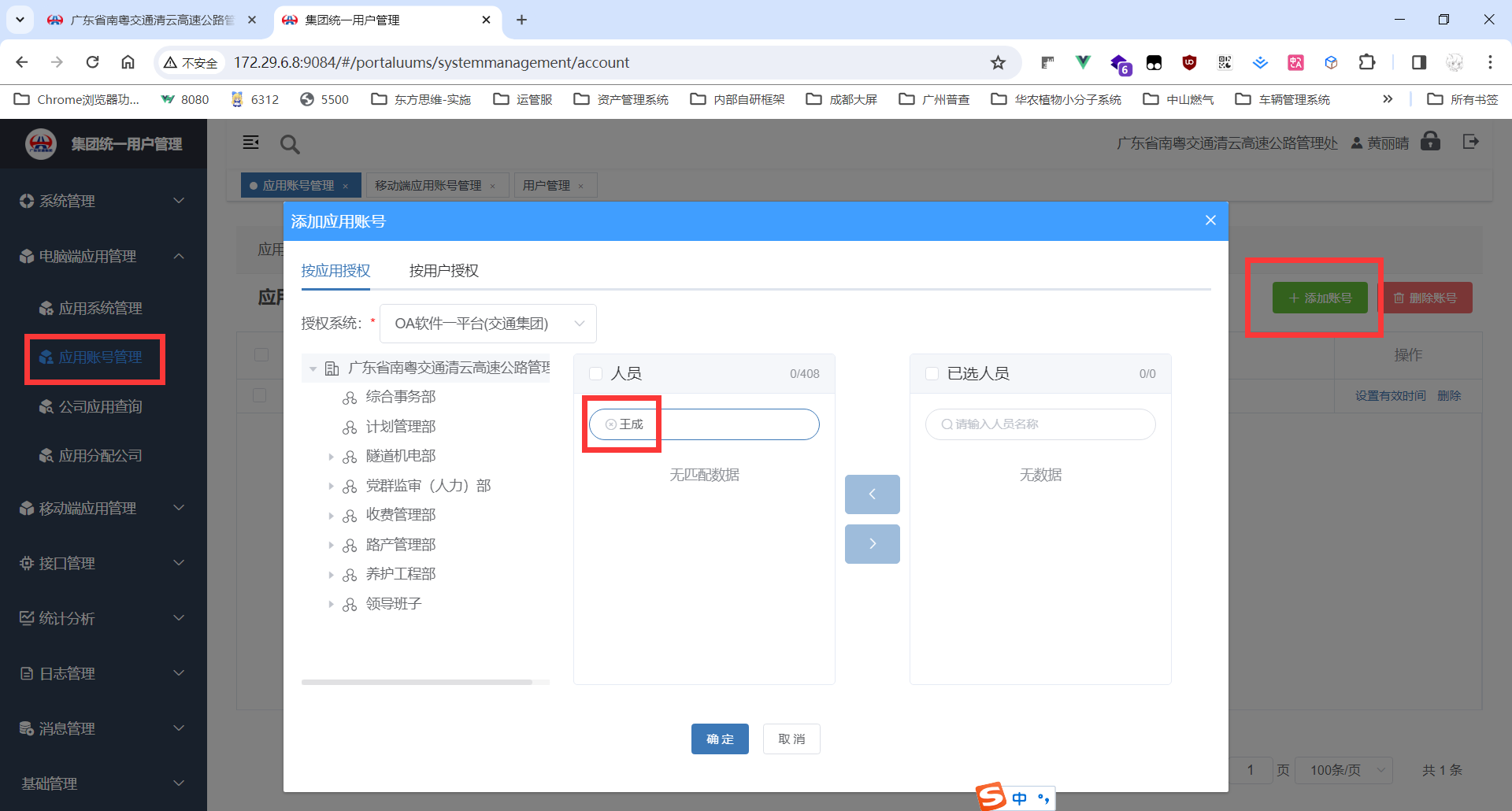Expand the 党群监审（人力）部 tree node

(x=331, y=486)
